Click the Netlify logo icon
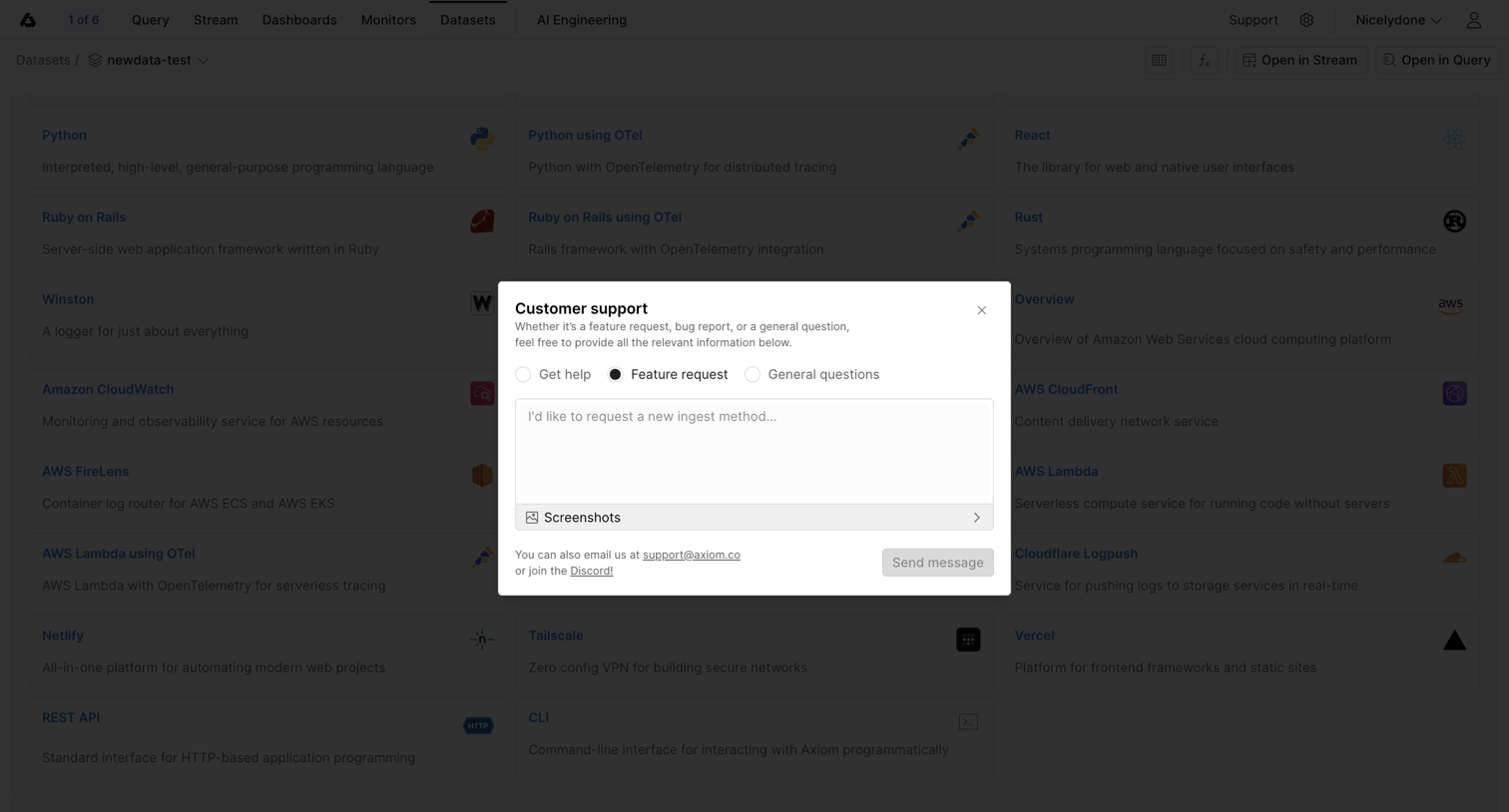Image resolution: width=1509 pixels, height=812 pixels. pos(482,639)
